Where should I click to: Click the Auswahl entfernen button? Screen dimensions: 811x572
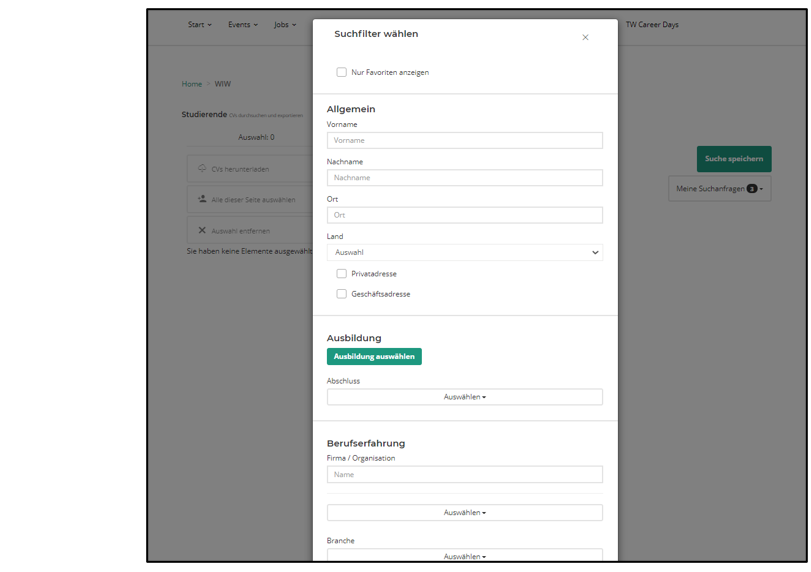pos(250,230)
